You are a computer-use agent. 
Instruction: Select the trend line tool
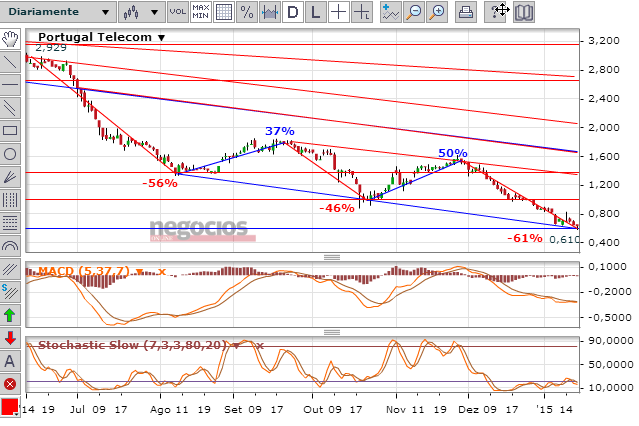click(x=10, y=62)
